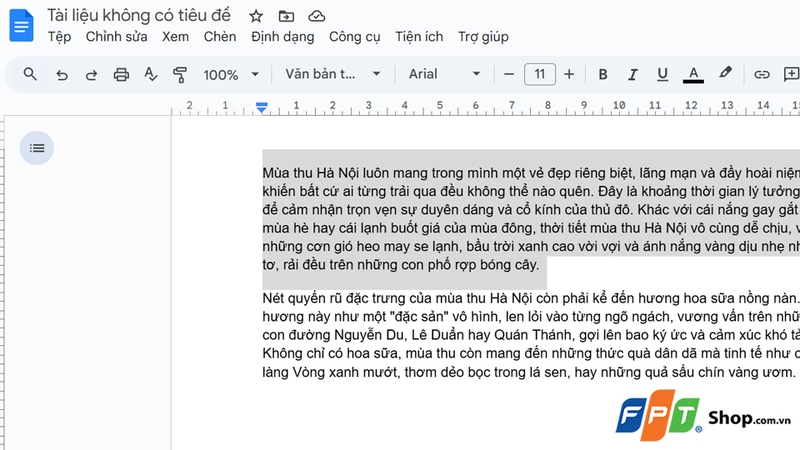Screen dimensions: 800x450
Task: Open the Chỉnh sửa menu
Action: point(116,37)
